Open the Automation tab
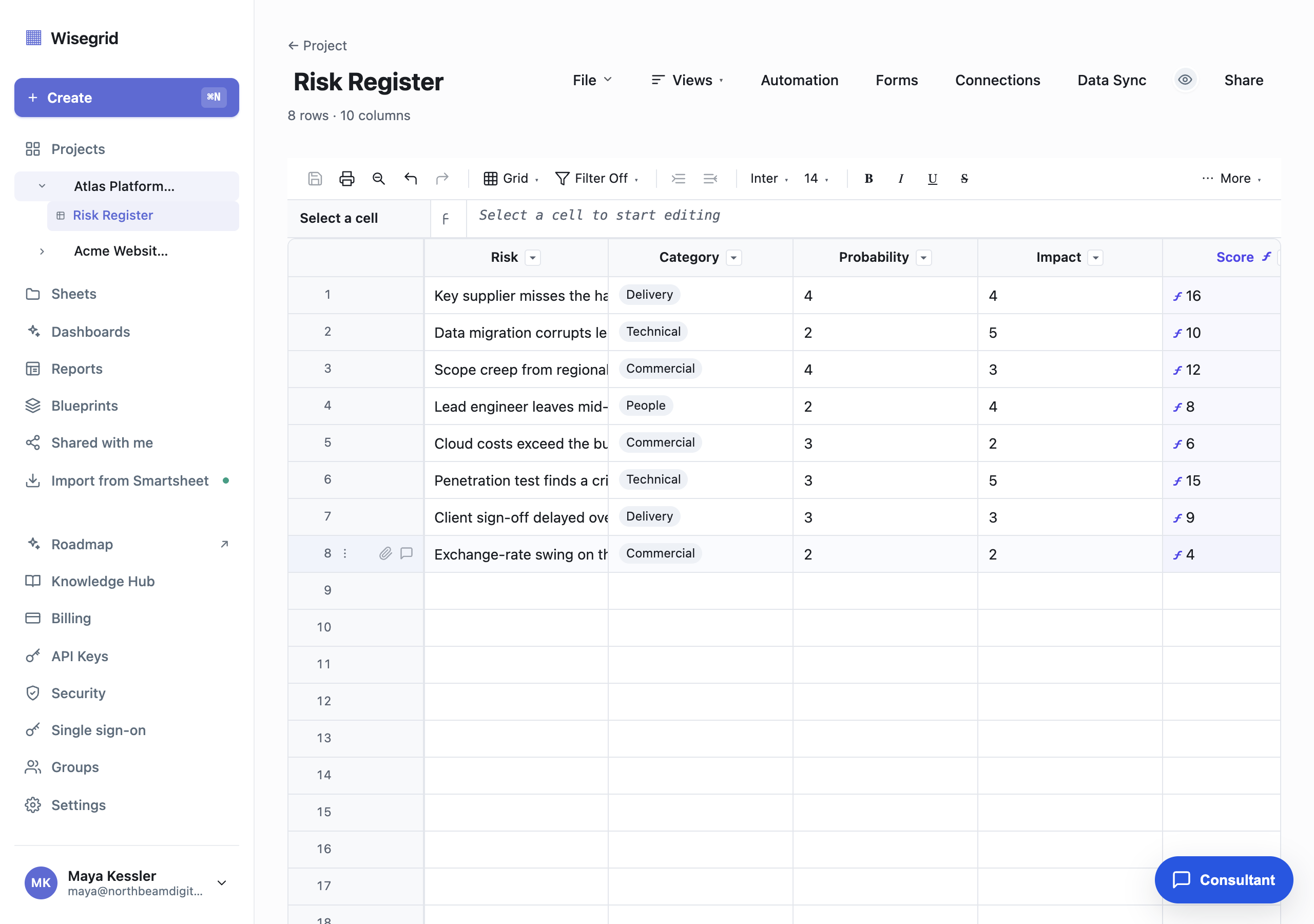This screenshot has height=924, width=1314. pos(799,80)
